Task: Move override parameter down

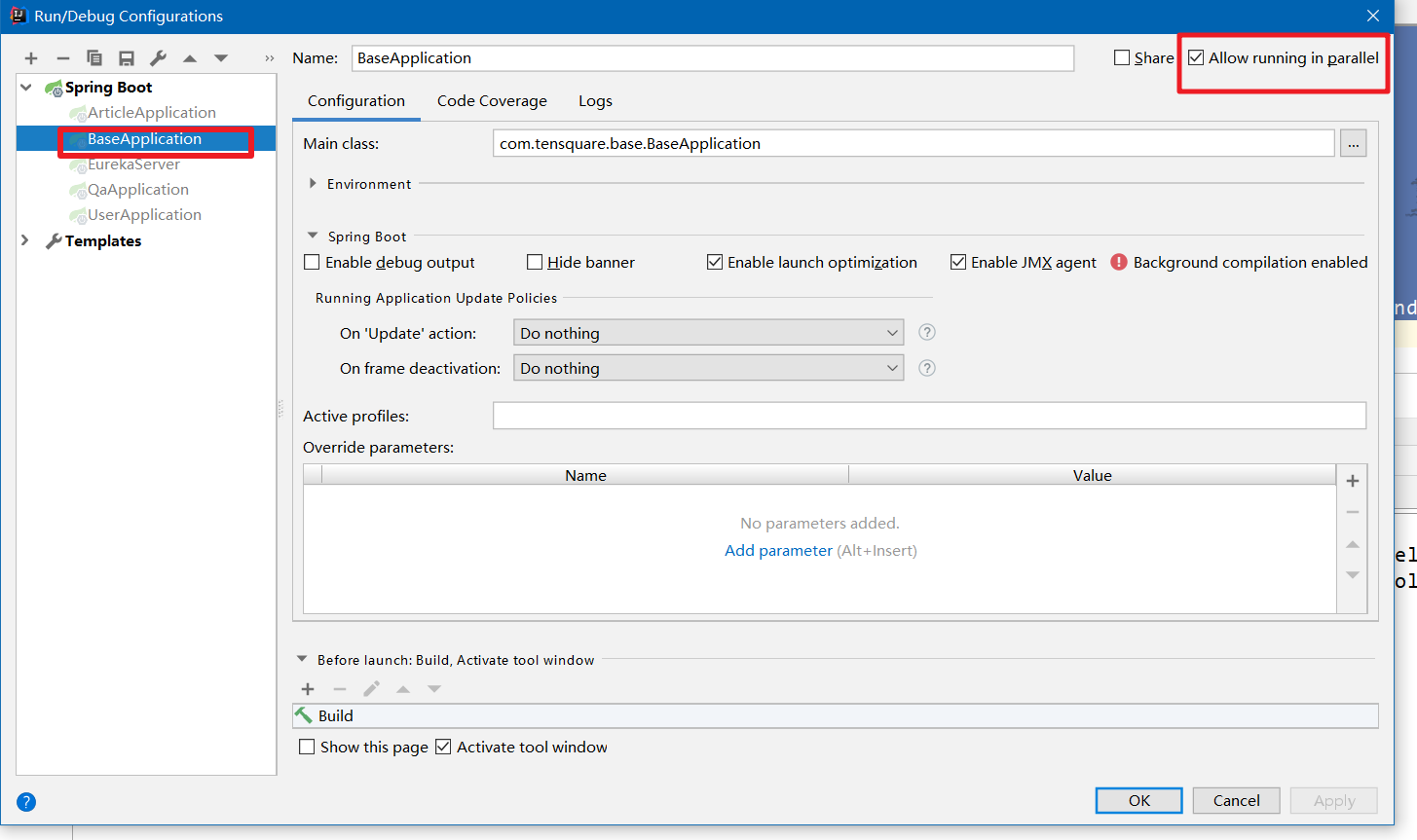Action: 1353,575
